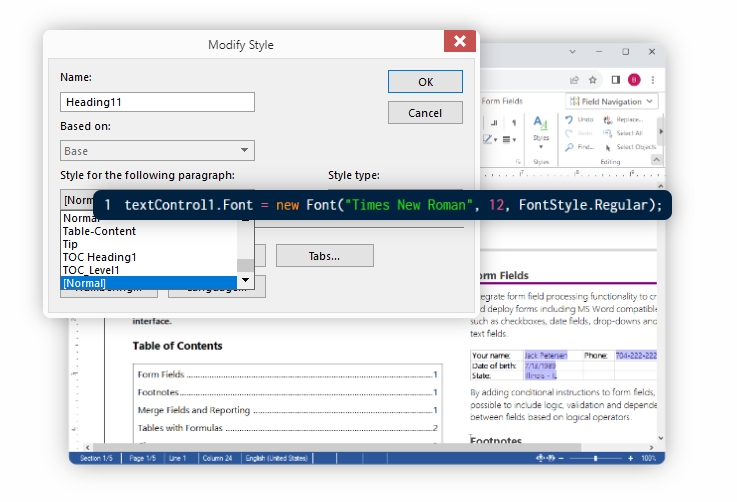Open the browser profile avatar
Screen dimensions: 737x502
(634, 80)
